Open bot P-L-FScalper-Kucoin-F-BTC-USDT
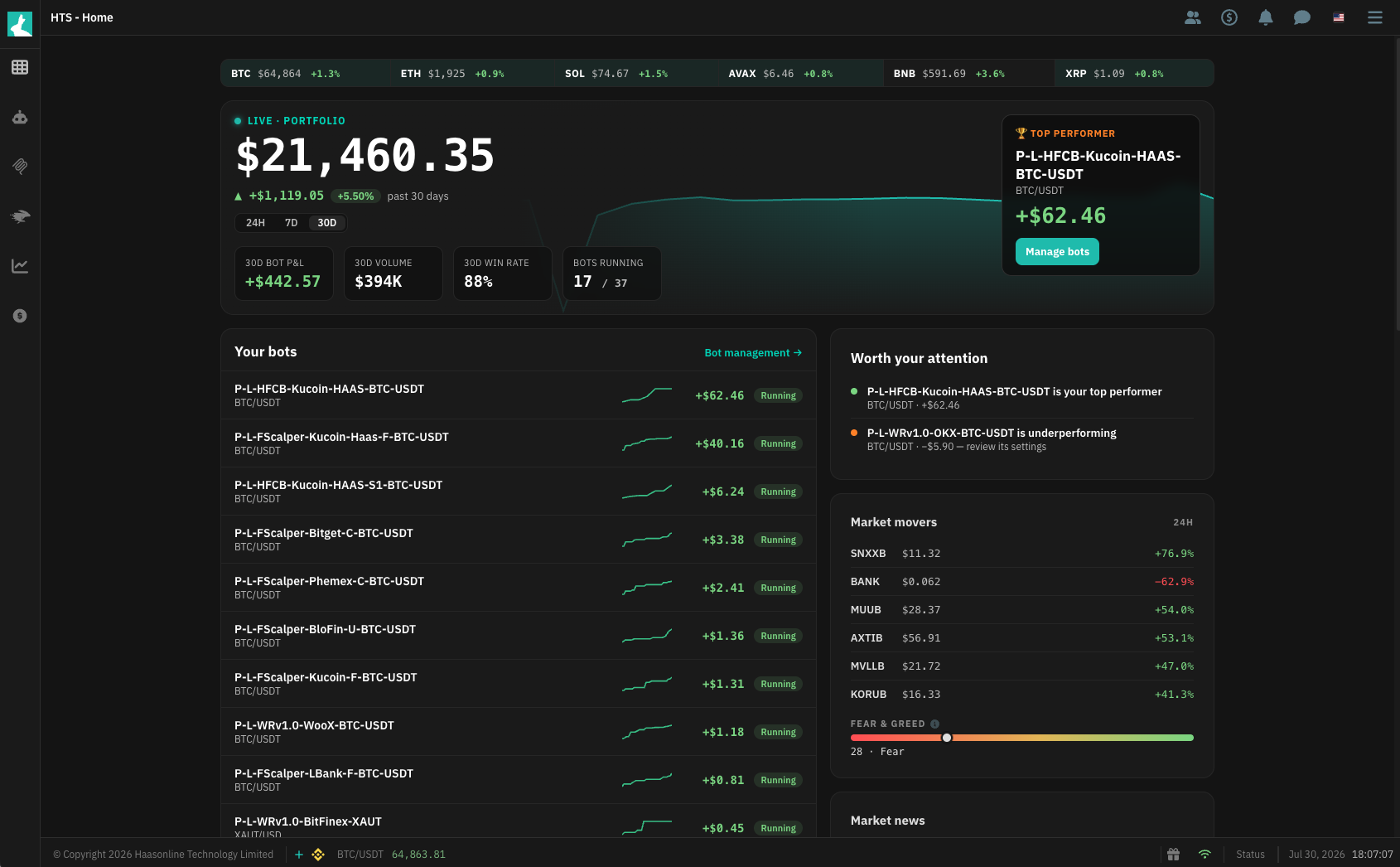1400x867 pixels. [519, 684]
